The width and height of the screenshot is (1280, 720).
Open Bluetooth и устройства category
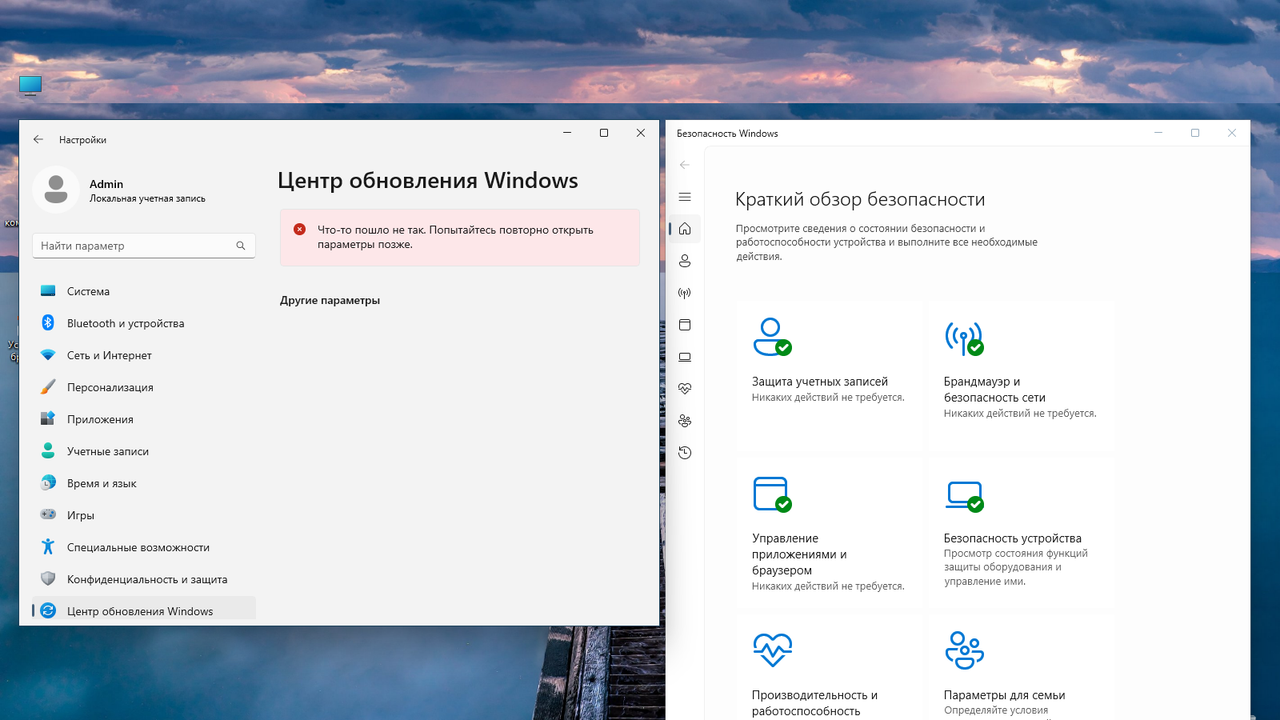pyautogui.click(x=144, y=323)
